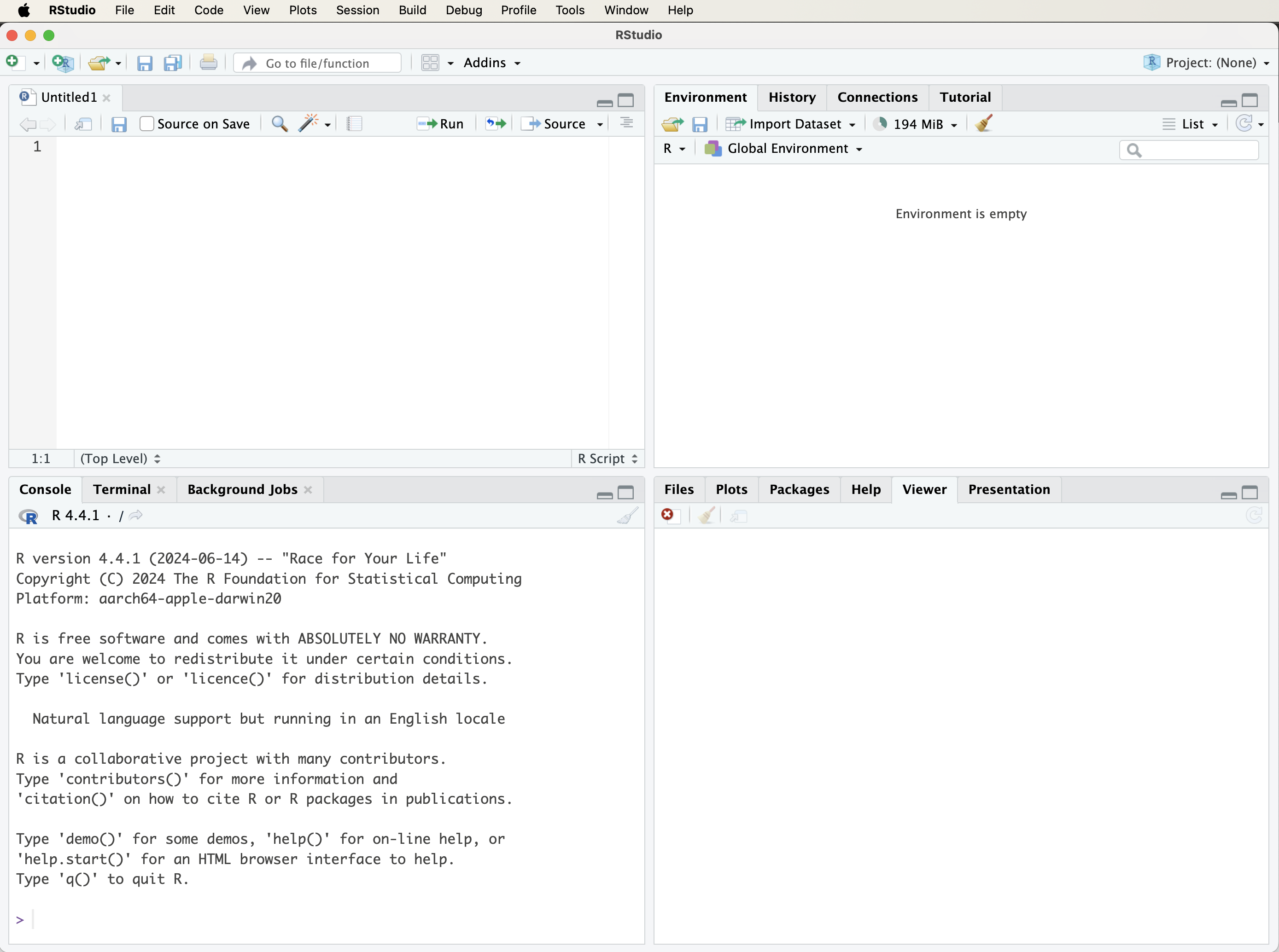Screen dimensions: 1279x952
Task: Enable Source on Save checkbox
Action: click(147, 124)
